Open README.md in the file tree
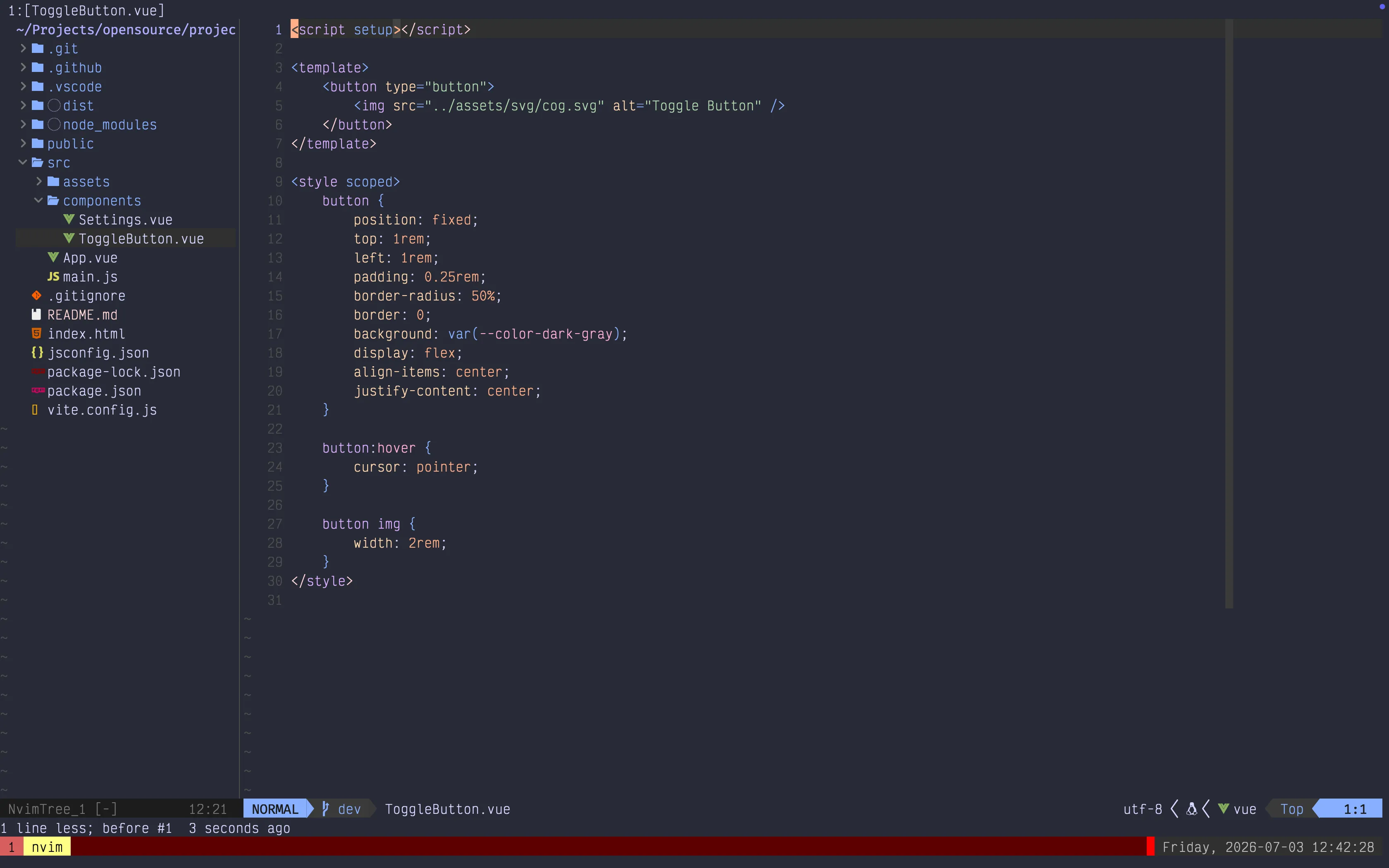Viewport: 1389px width, 868px height. point(83,315)
